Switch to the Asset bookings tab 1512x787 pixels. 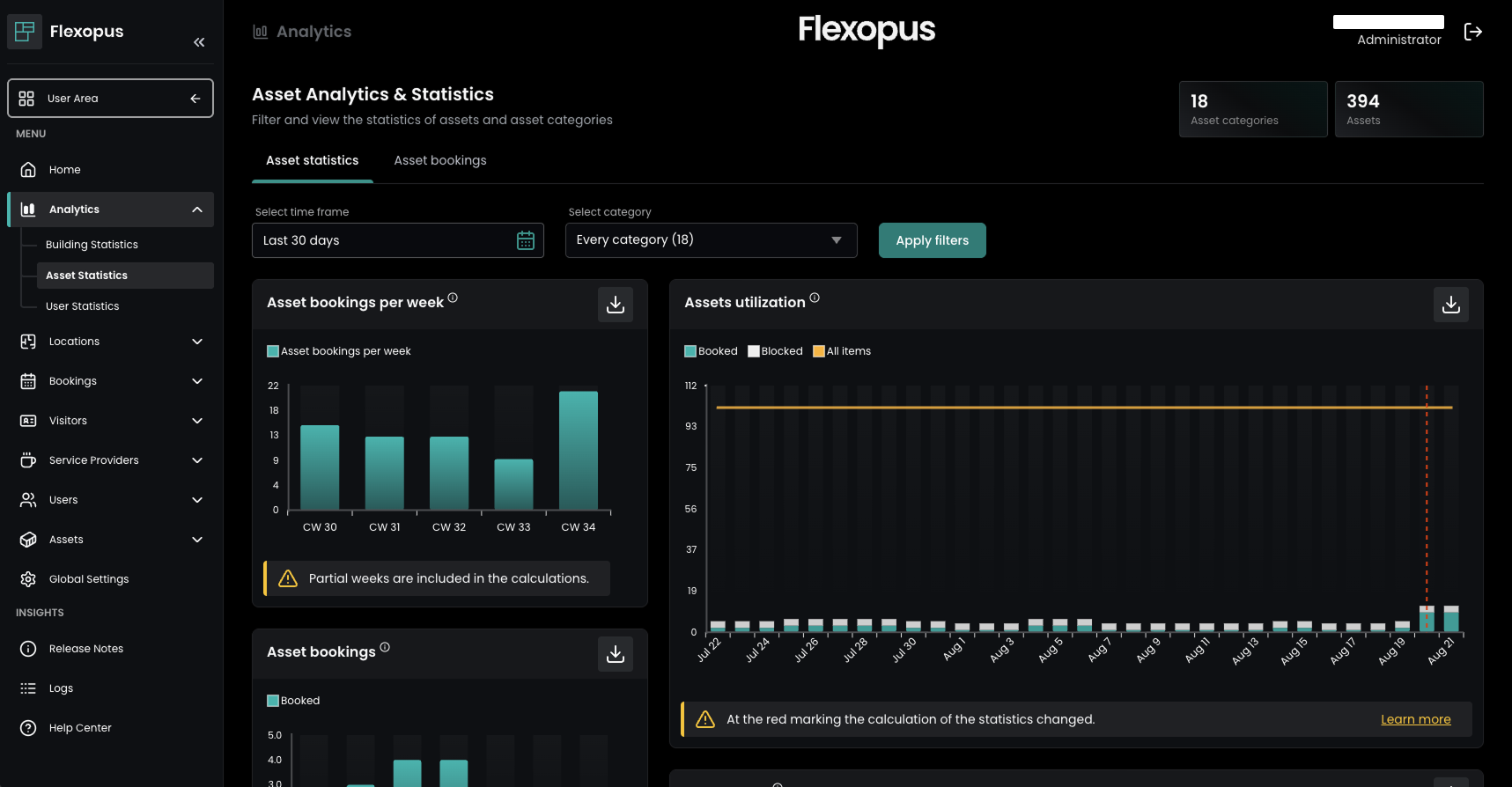[x=440, y=160]
